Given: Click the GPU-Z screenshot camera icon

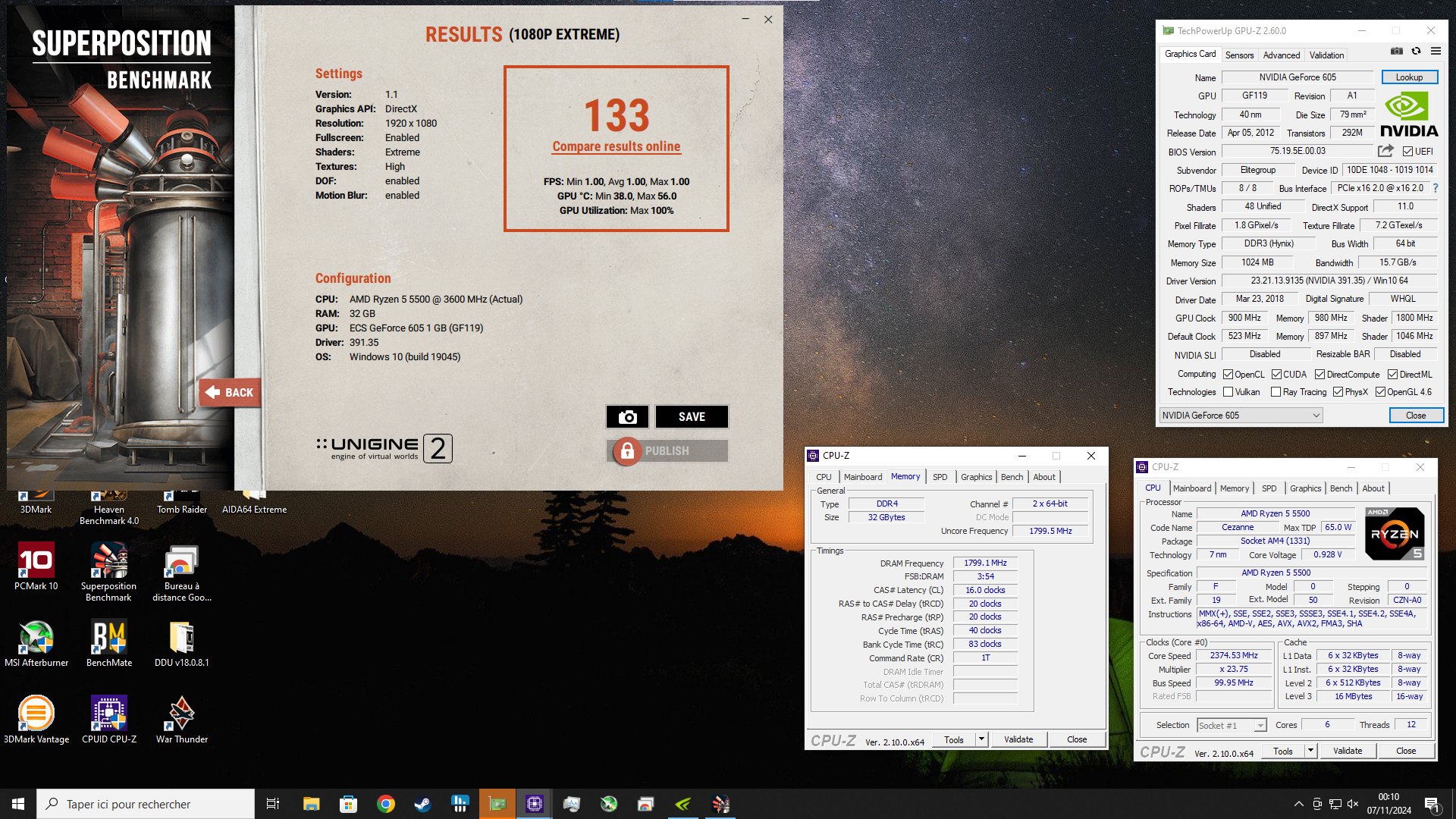Looking at the screenshot, I should click(1397, 51).
